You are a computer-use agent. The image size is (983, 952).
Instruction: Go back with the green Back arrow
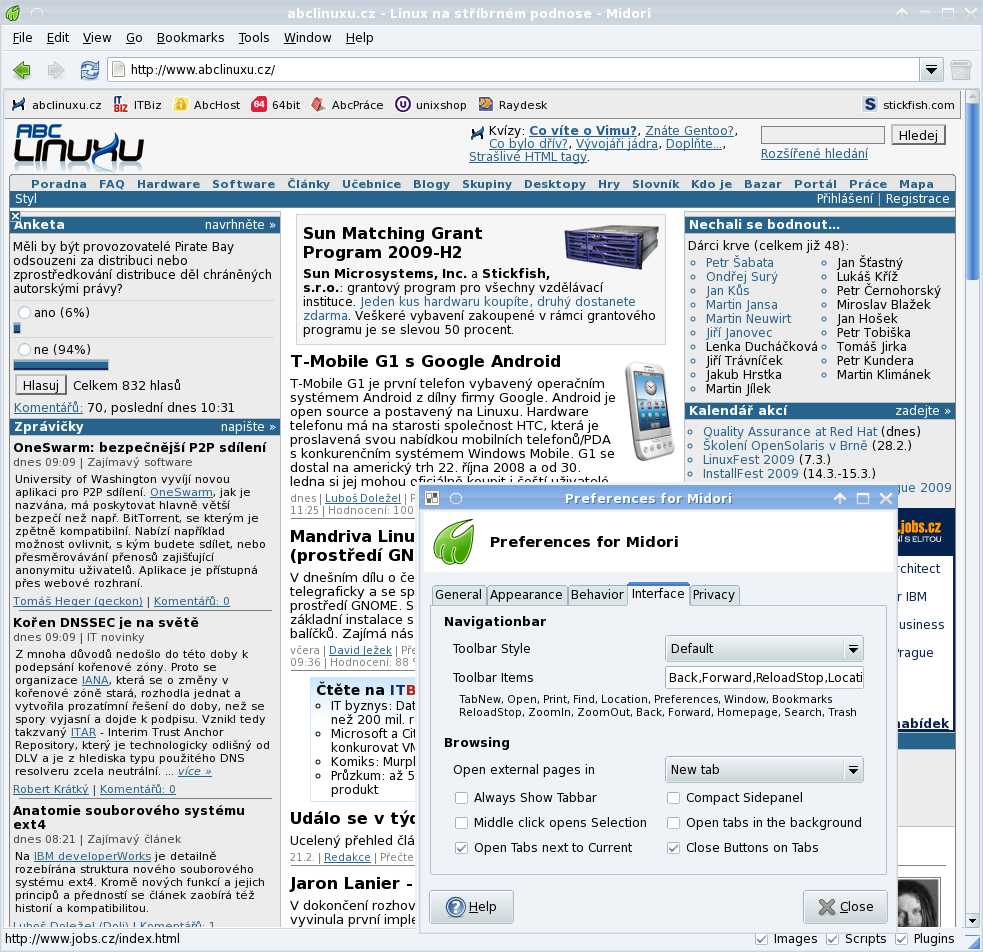[22, 70]
